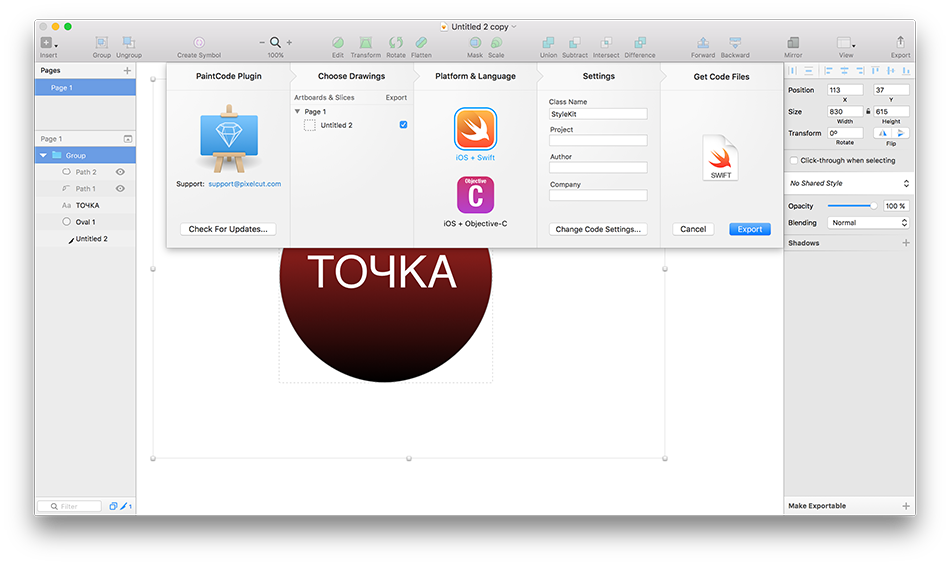Collapse the Group layer
Image resolution: width=950 pixels, height=565 pixels.
coord(43,156)
